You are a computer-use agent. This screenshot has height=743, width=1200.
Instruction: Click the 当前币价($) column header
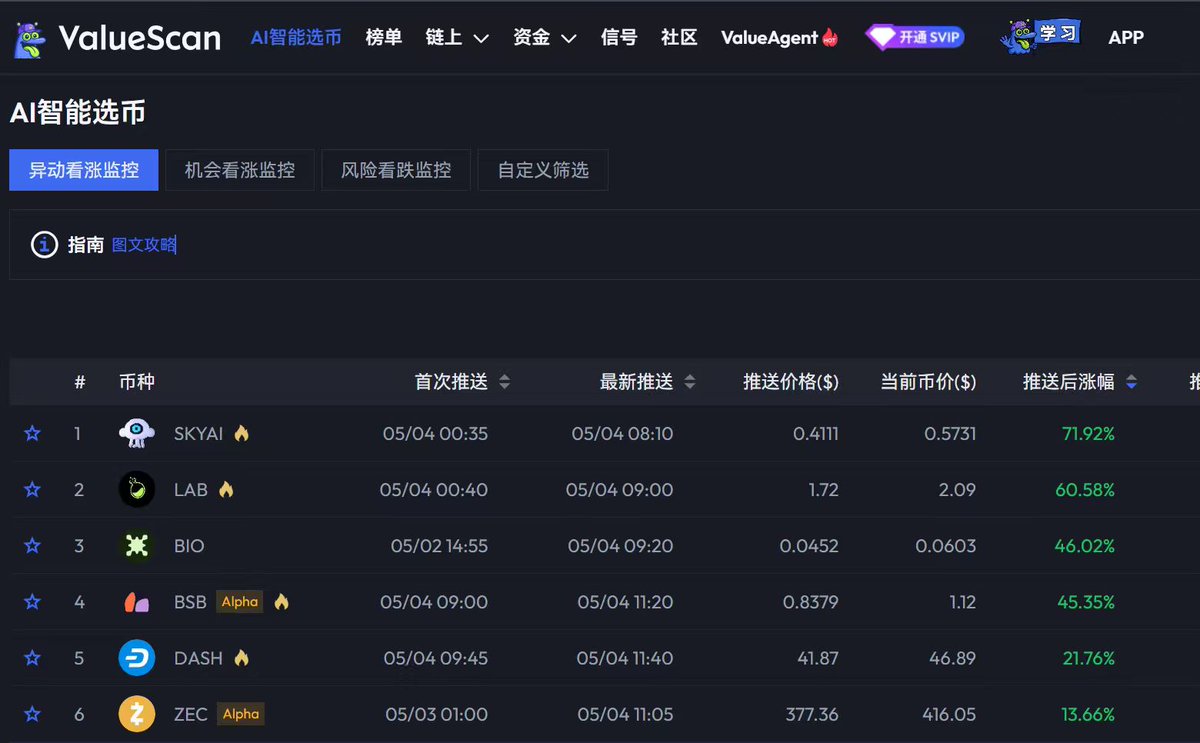click(928, 382)
